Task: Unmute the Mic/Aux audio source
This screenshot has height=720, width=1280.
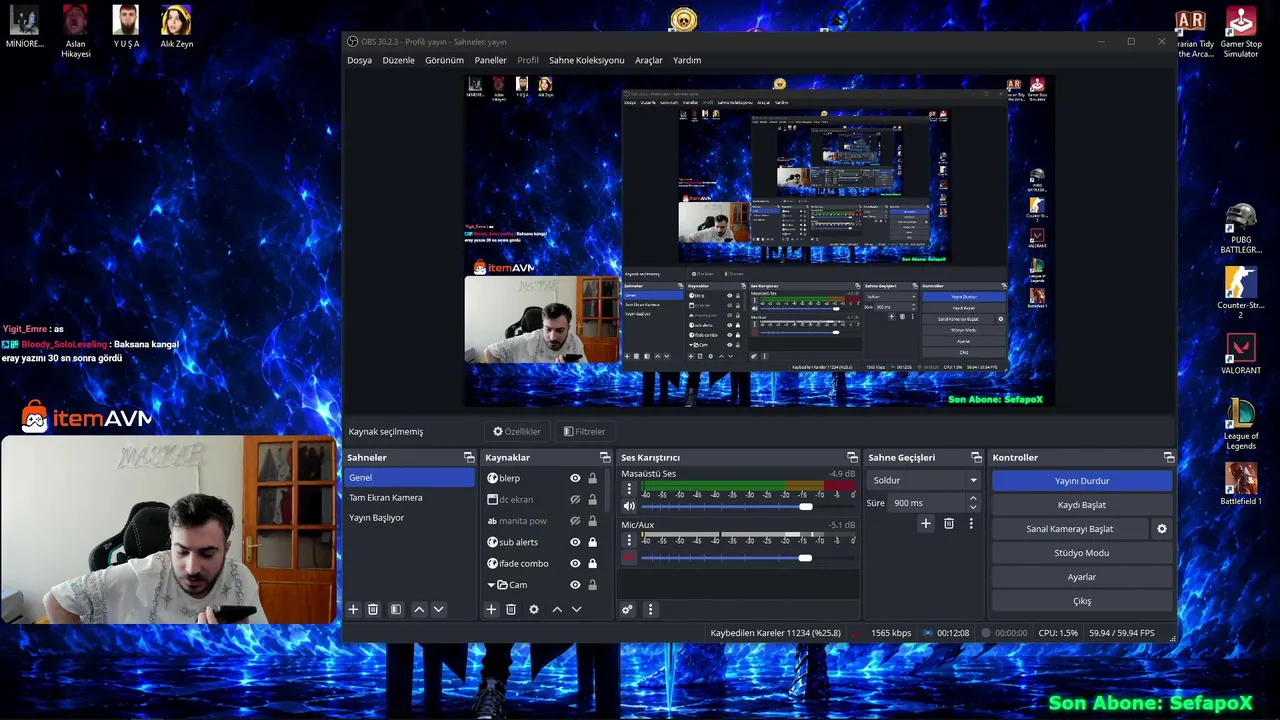Action: point(629,557)
